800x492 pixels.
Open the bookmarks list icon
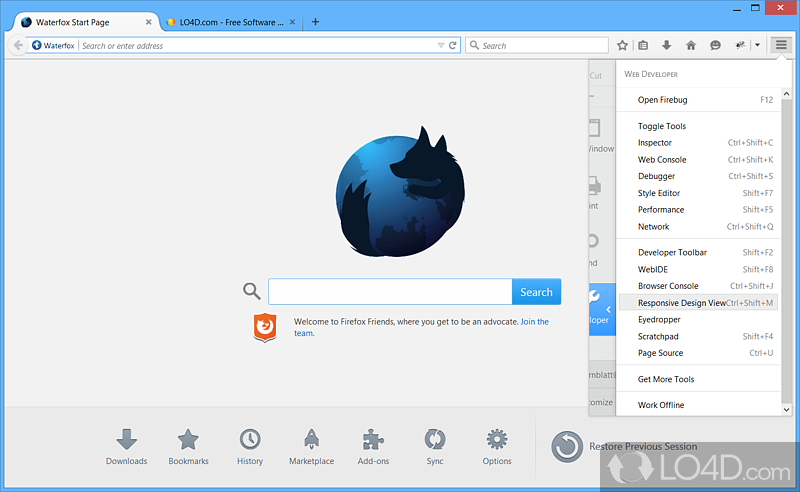coord(643,45)
